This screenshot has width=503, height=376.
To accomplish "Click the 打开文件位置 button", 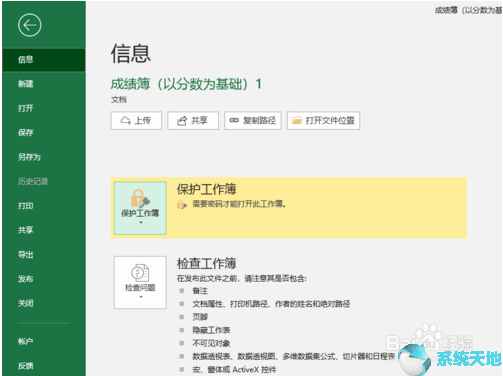I will pos(323,120).
